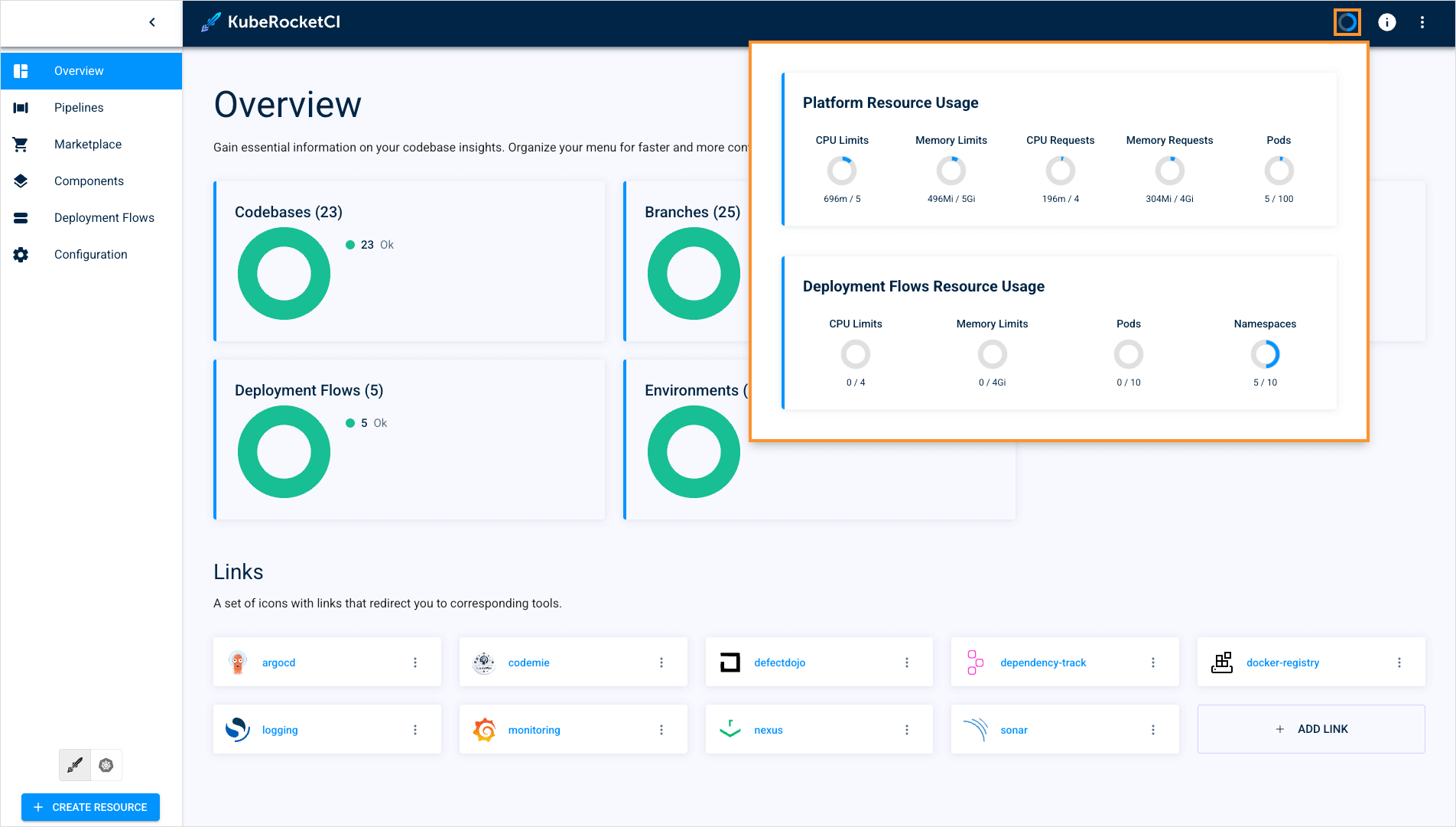Click the CREATE RESOURCE button
Screen dimensions: 1456x827
pyautogui.click(x=90, y=807)
